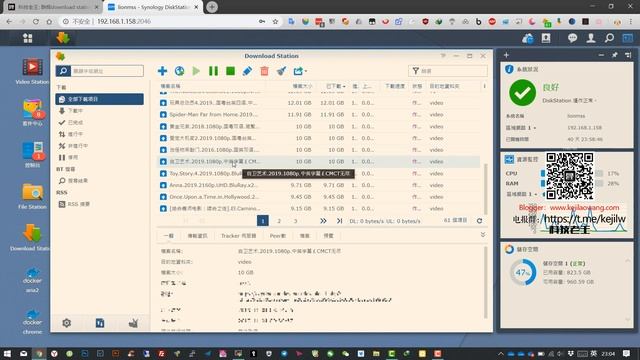This screenshot has width=640, height=360.
Task: Switch to the transfer info tab
Action: (x=198, y=236)
